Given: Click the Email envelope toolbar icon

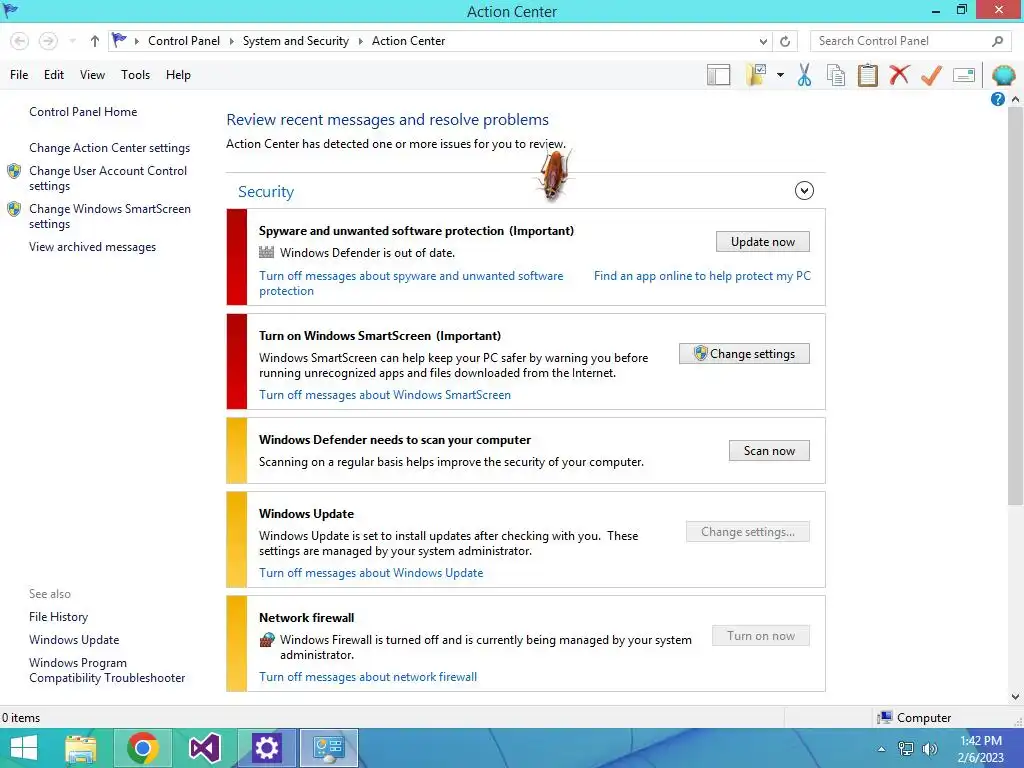Looking at the screenshot, I should pyautogui.click(x=964, y=75).
